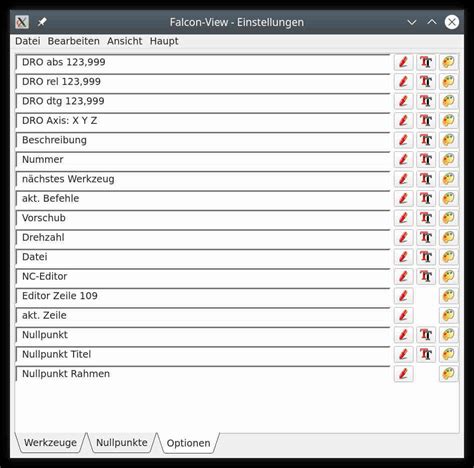Click the red pen icon for DRO abs
Viewport: 474px width, 468px height.
coord(403,62)
